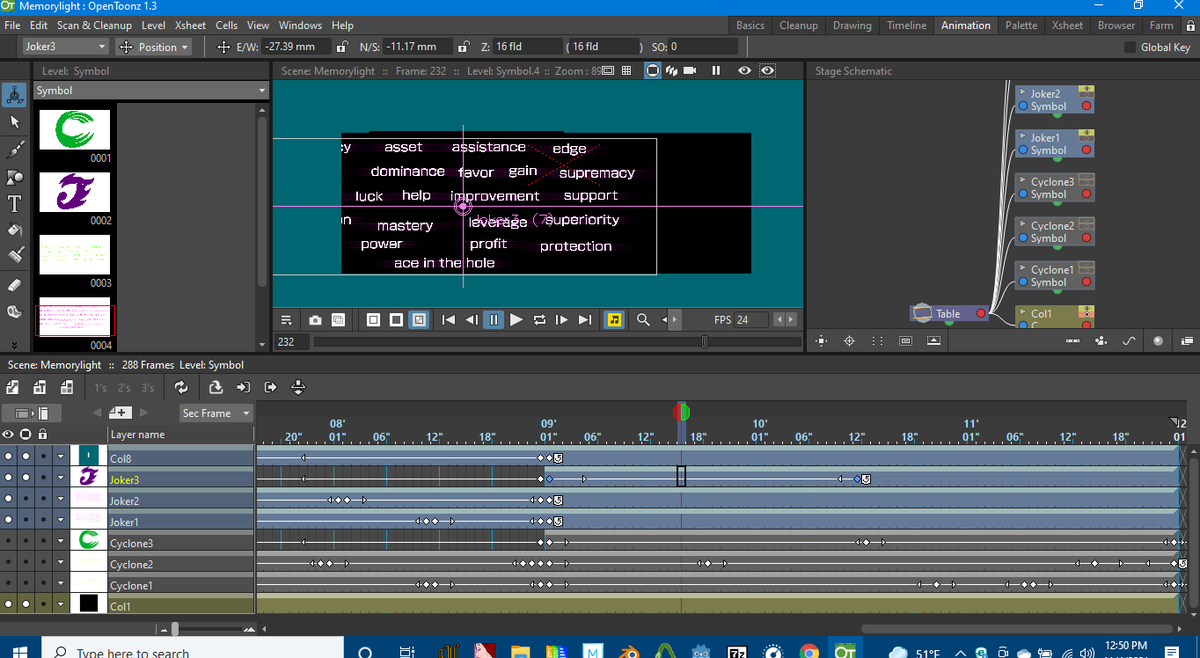Open the Joker3 column dropdown
This screenshot has height=658, width=1200.
65,47
